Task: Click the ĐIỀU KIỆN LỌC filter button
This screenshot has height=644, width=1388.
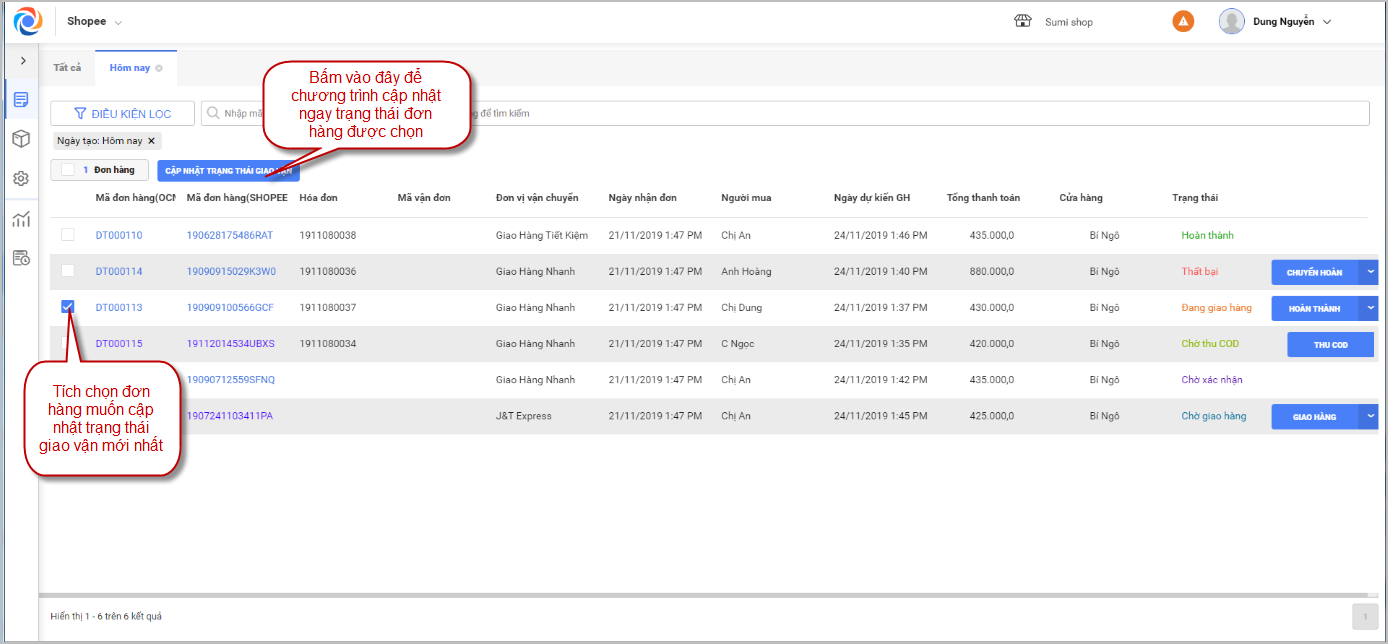Action: tap(122, 114)
